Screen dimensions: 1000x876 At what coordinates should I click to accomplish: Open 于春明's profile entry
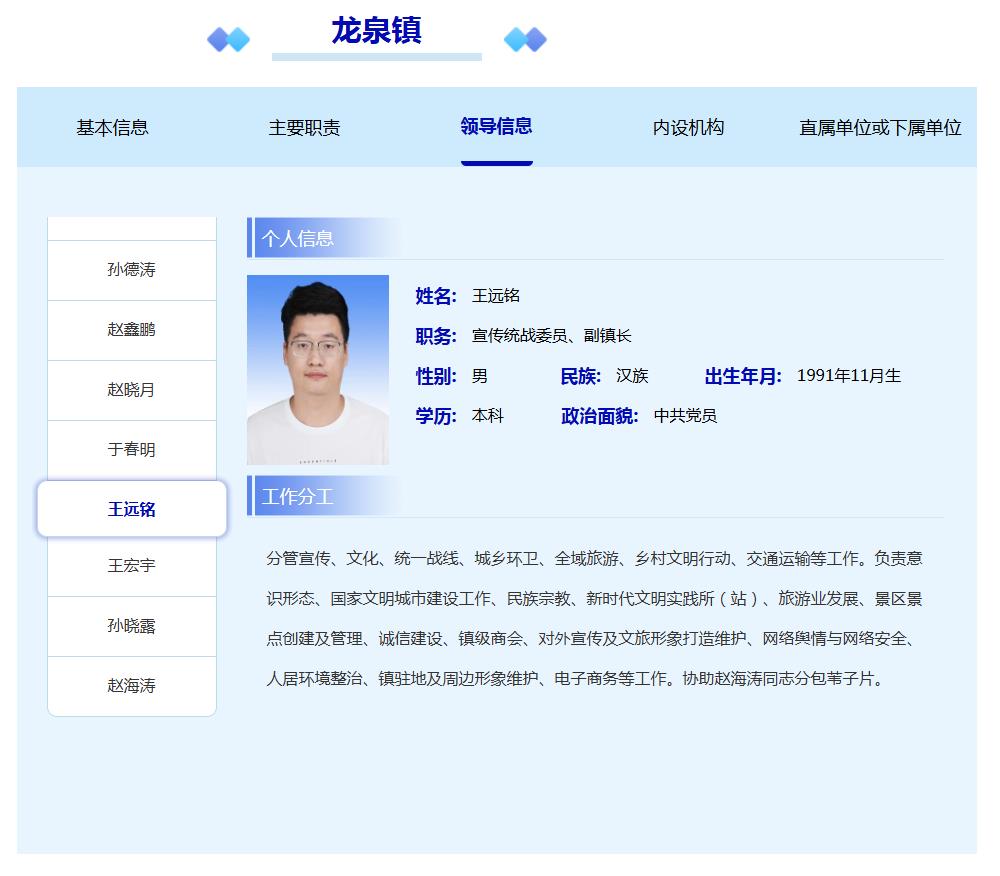[x=132, y=450]
